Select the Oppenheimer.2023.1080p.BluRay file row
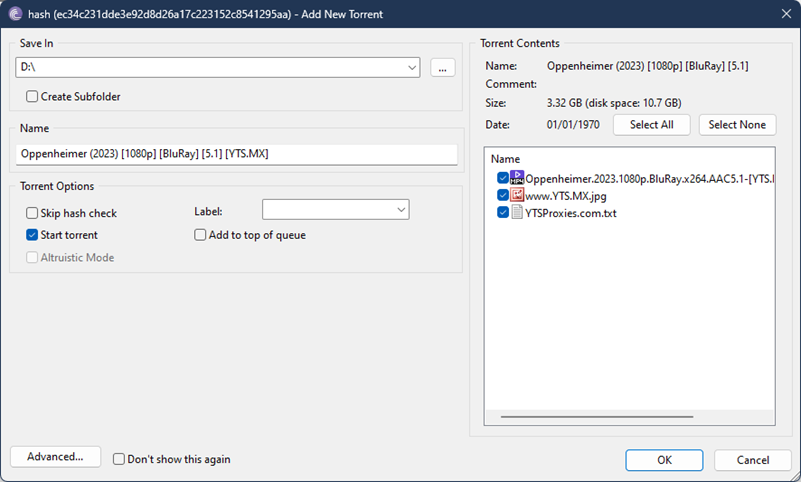Image resolution: width=801 pixels, height=482 pixels. pos(649,179)
